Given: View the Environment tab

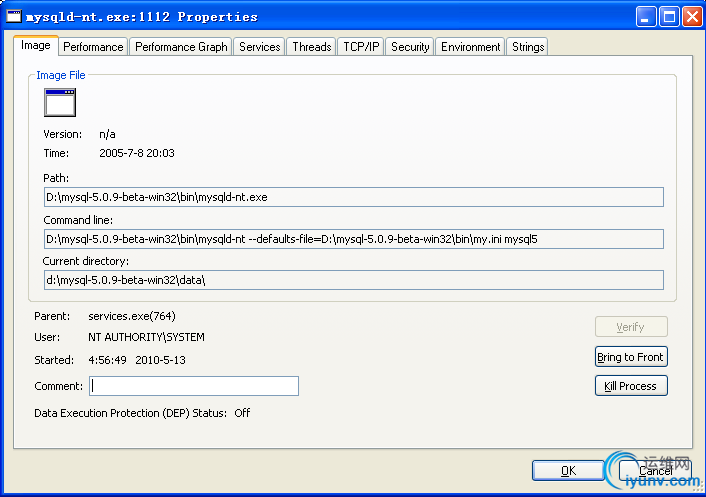Looking at the screenshot, I should pyautogui.click(x=471, y=47).
